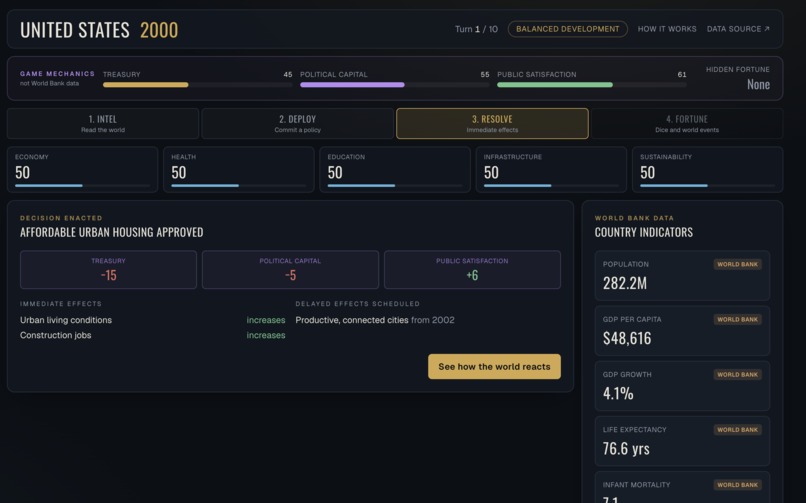Click the life expectancy value 76.6 yrs
The image size is (806, 503).
point(626,449)
